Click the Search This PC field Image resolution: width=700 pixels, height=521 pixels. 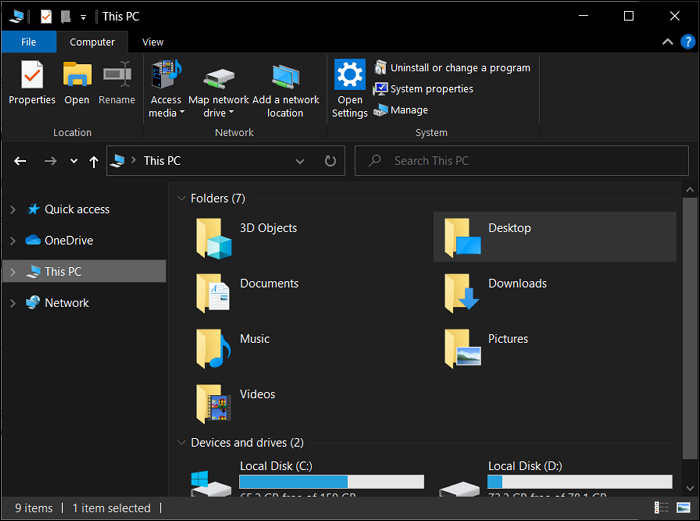[x=521, y=161]
